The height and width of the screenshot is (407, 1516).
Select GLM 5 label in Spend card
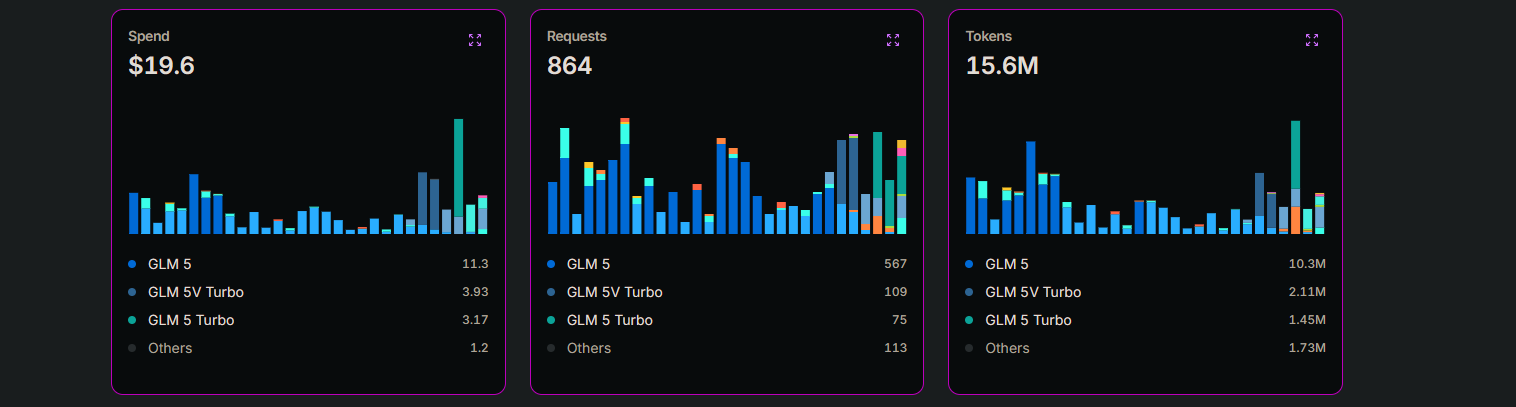[169, 264]
